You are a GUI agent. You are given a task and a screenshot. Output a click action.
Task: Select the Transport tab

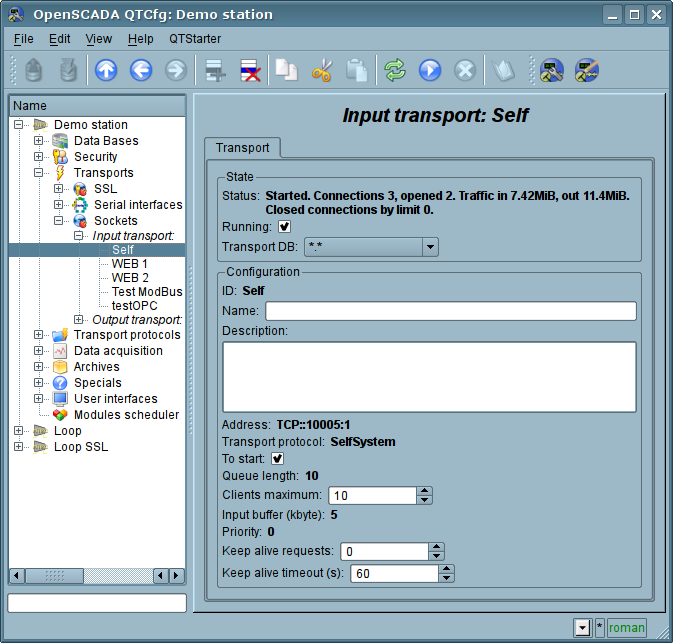click(243, 148)
